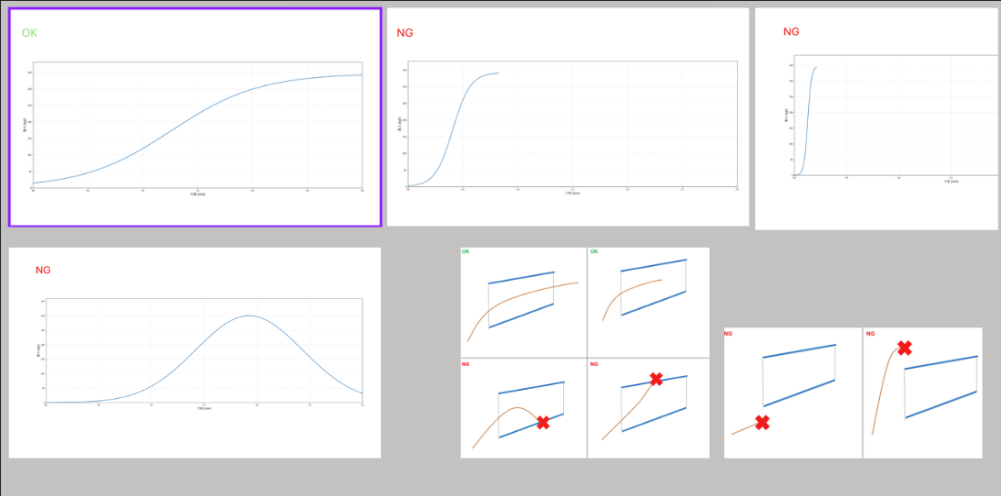The image size is (1001, 496).
Task: Click the OK panel where the curve ends inside the parallelogram
Action: (x=648, y=302)
